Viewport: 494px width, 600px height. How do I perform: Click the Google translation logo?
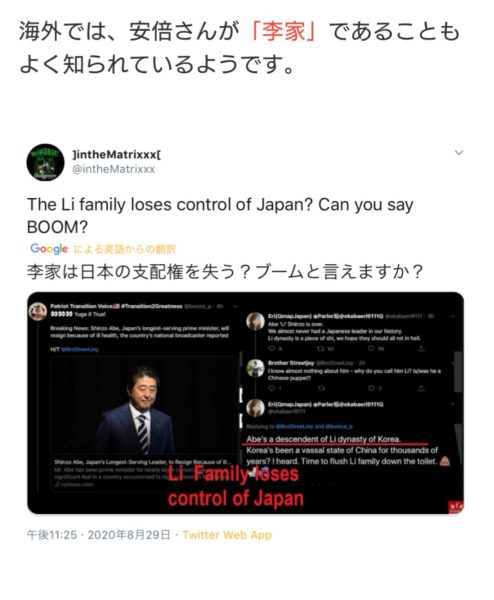point(49,249)
